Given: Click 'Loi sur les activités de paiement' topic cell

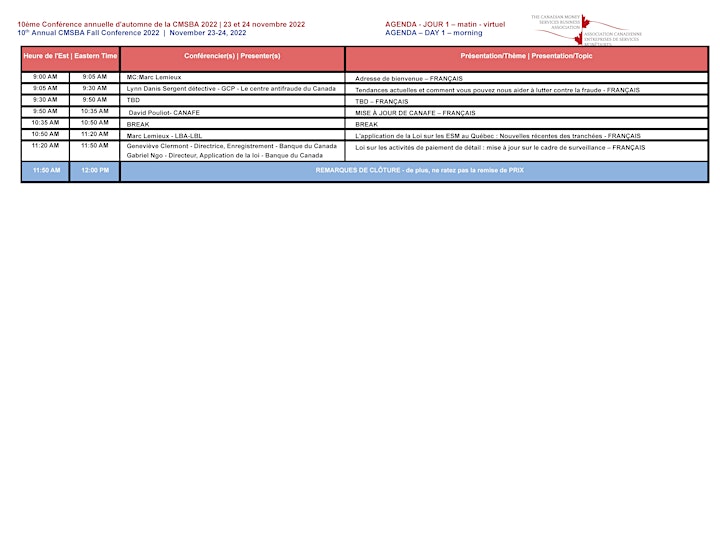Looking at the screenshot, I should tap(526, 151).
